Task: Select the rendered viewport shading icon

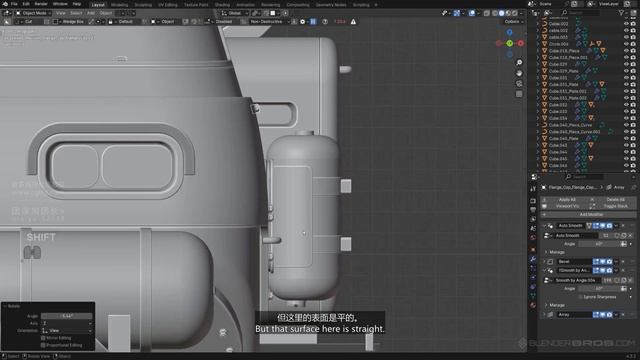Action: tap(515, 13)
